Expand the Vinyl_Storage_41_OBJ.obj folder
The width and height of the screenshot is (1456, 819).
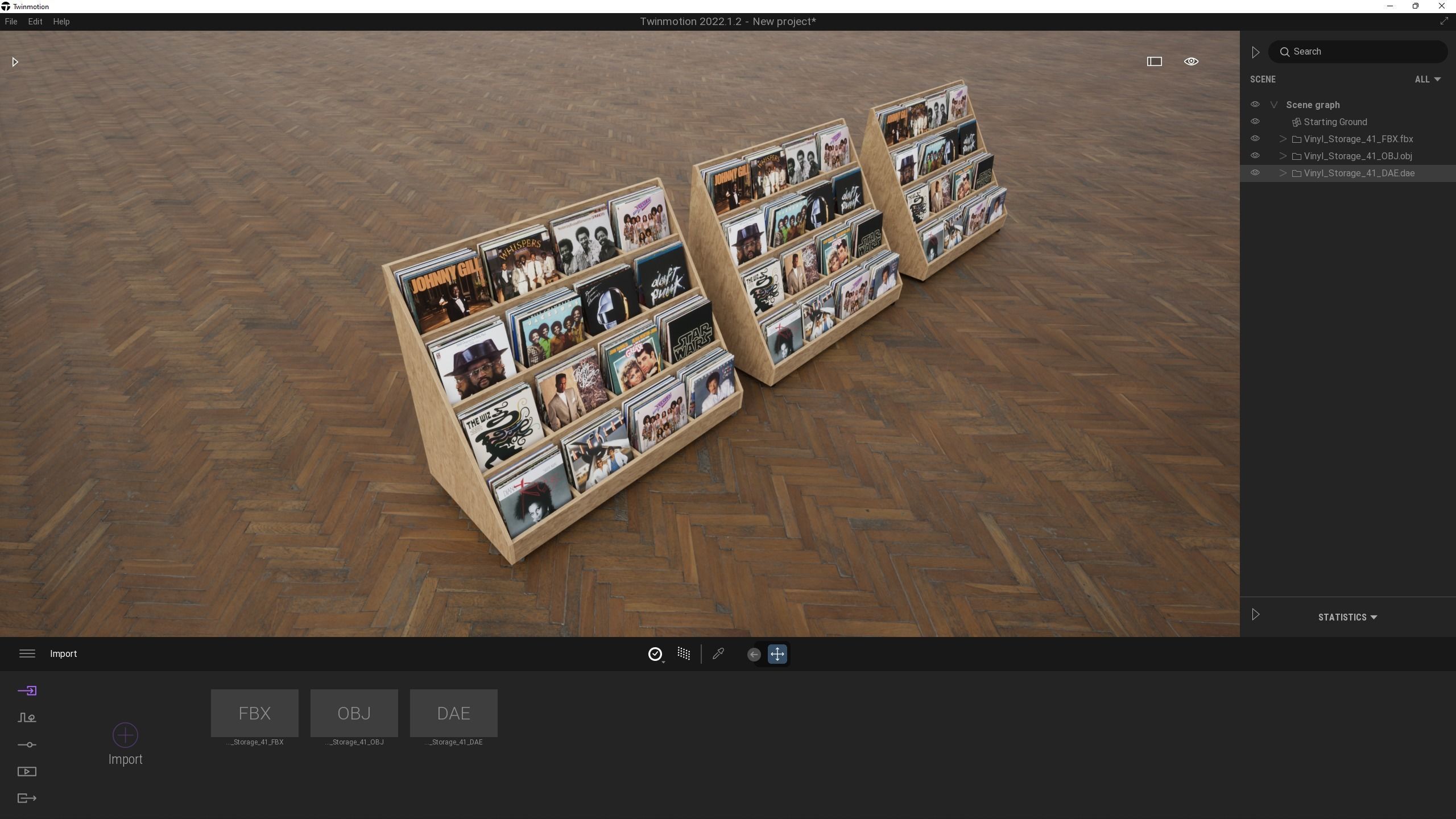(1283, 156)
